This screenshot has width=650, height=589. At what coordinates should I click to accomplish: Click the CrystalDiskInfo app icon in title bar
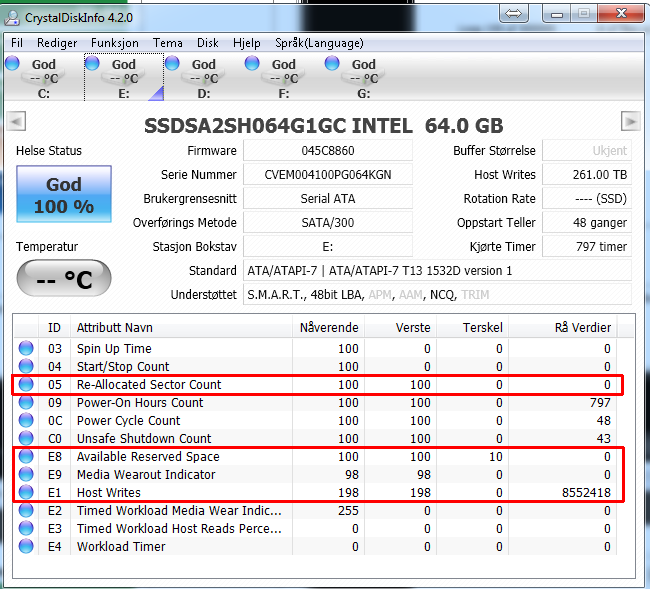point(12,17)
